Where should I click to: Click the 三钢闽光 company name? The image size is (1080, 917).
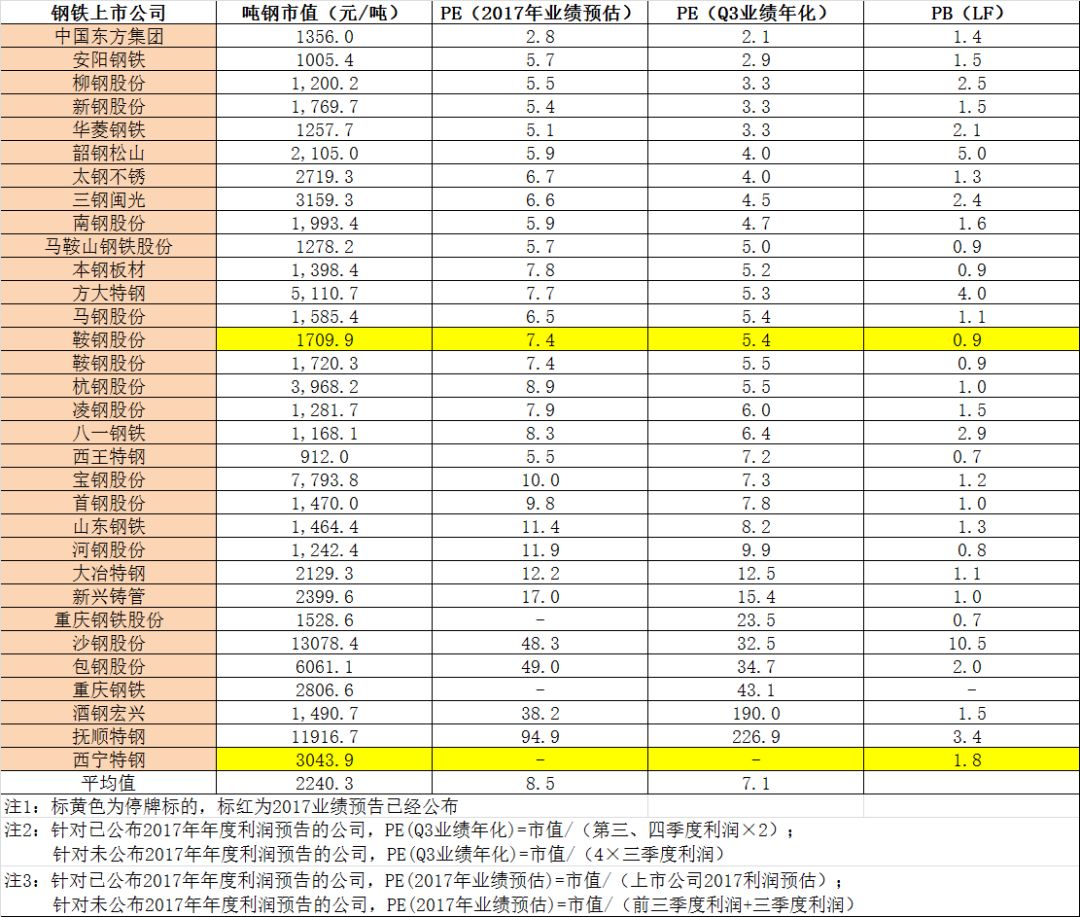point(108,200)
